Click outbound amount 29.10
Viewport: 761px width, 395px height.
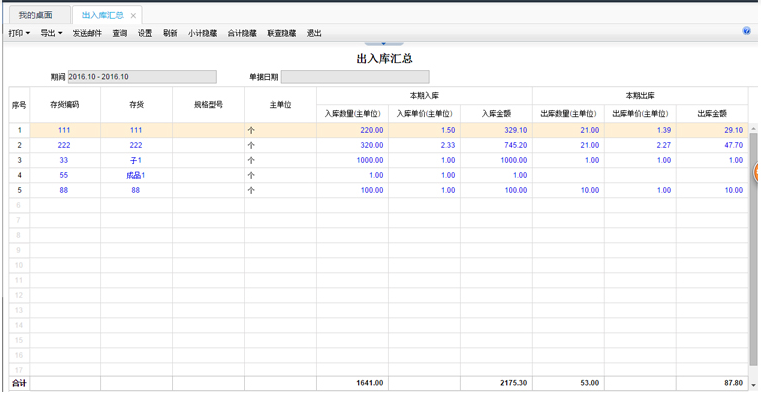pos(733,130)
